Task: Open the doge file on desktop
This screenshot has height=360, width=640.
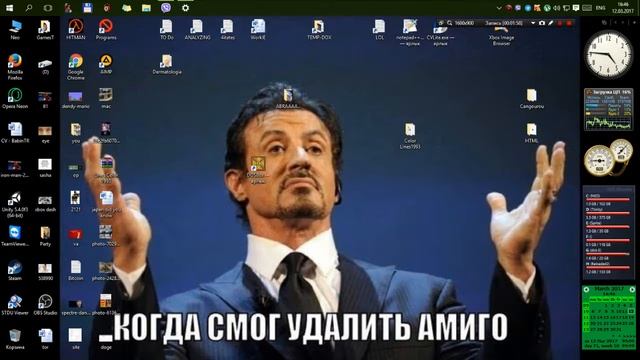Action: (x=106, y=341)
